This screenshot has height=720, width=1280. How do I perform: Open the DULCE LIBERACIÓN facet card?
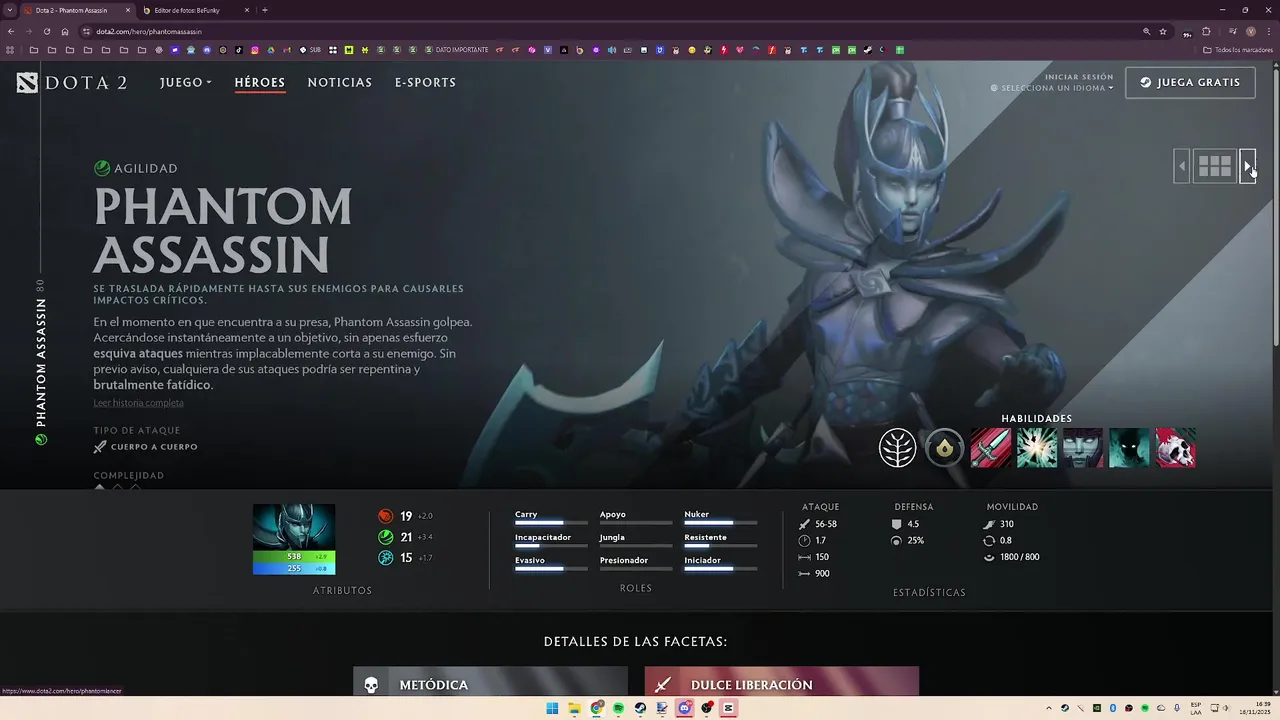[x=782, y=682]
